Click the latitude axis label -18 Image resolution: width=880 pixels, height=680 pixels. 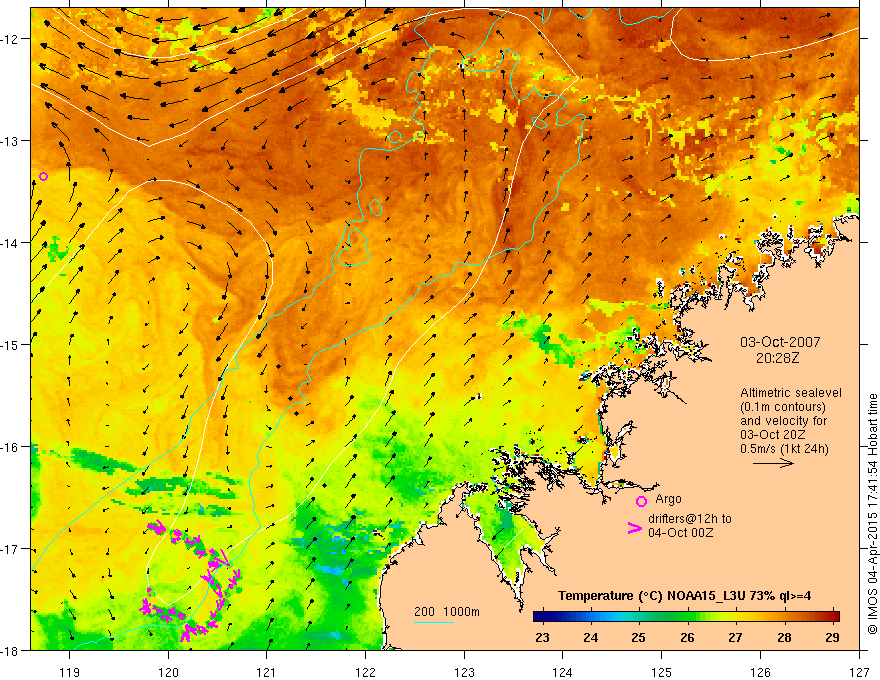coord(11,650)
